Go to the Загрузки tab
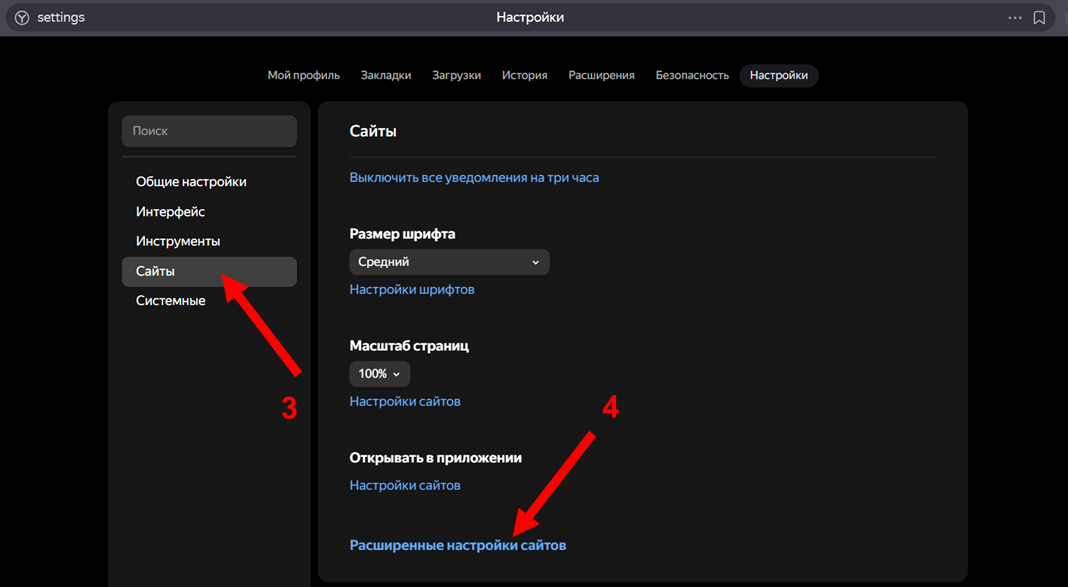Screen dimensions: 1068x587 (456, 76)
